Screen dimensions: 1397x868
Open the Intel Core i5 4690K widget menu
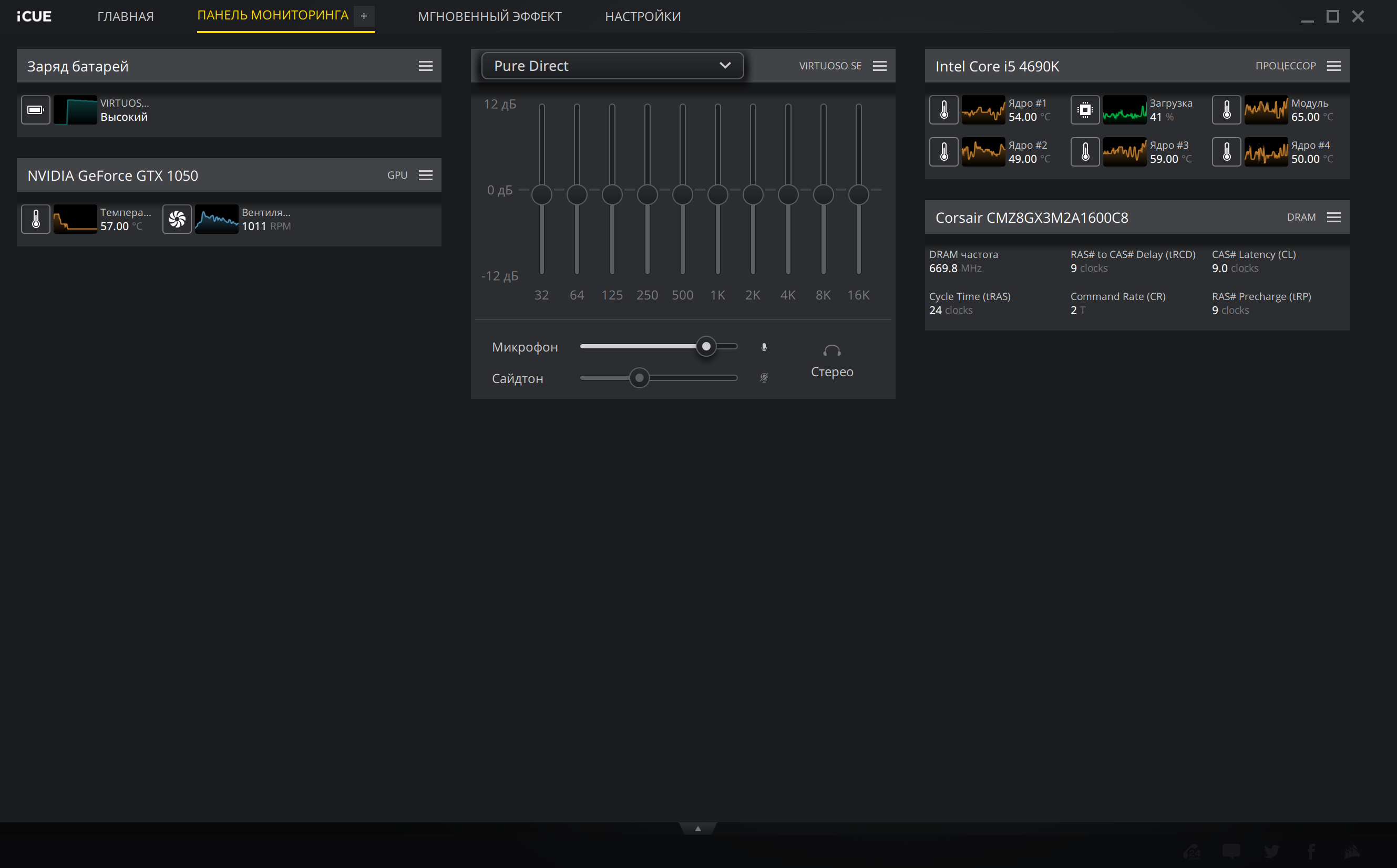(1333, 66)
